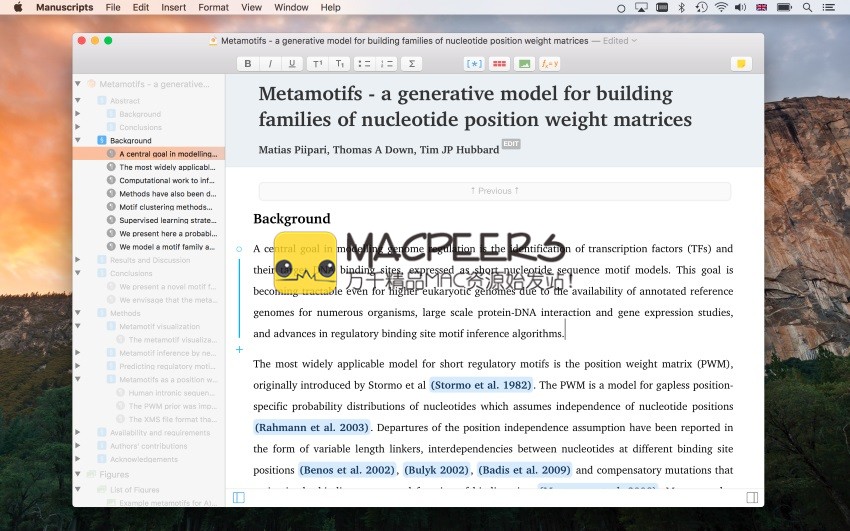850x531 pixels.
Task: Click the Previous section button
Action: pyautogui.click(x=494, y=191)
